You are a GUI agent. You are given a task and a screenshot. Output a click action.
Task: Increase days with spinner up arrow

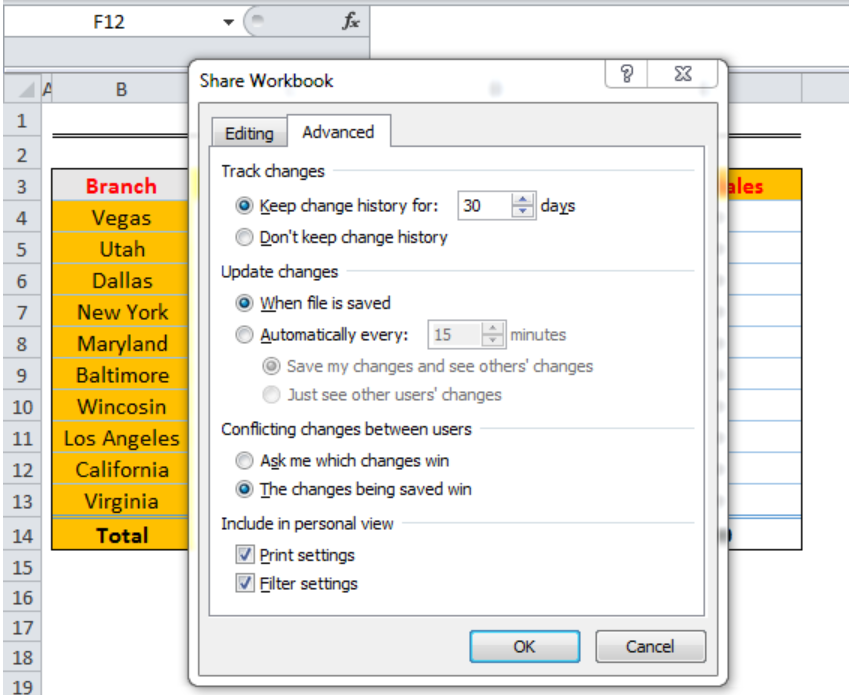(523, 199)
